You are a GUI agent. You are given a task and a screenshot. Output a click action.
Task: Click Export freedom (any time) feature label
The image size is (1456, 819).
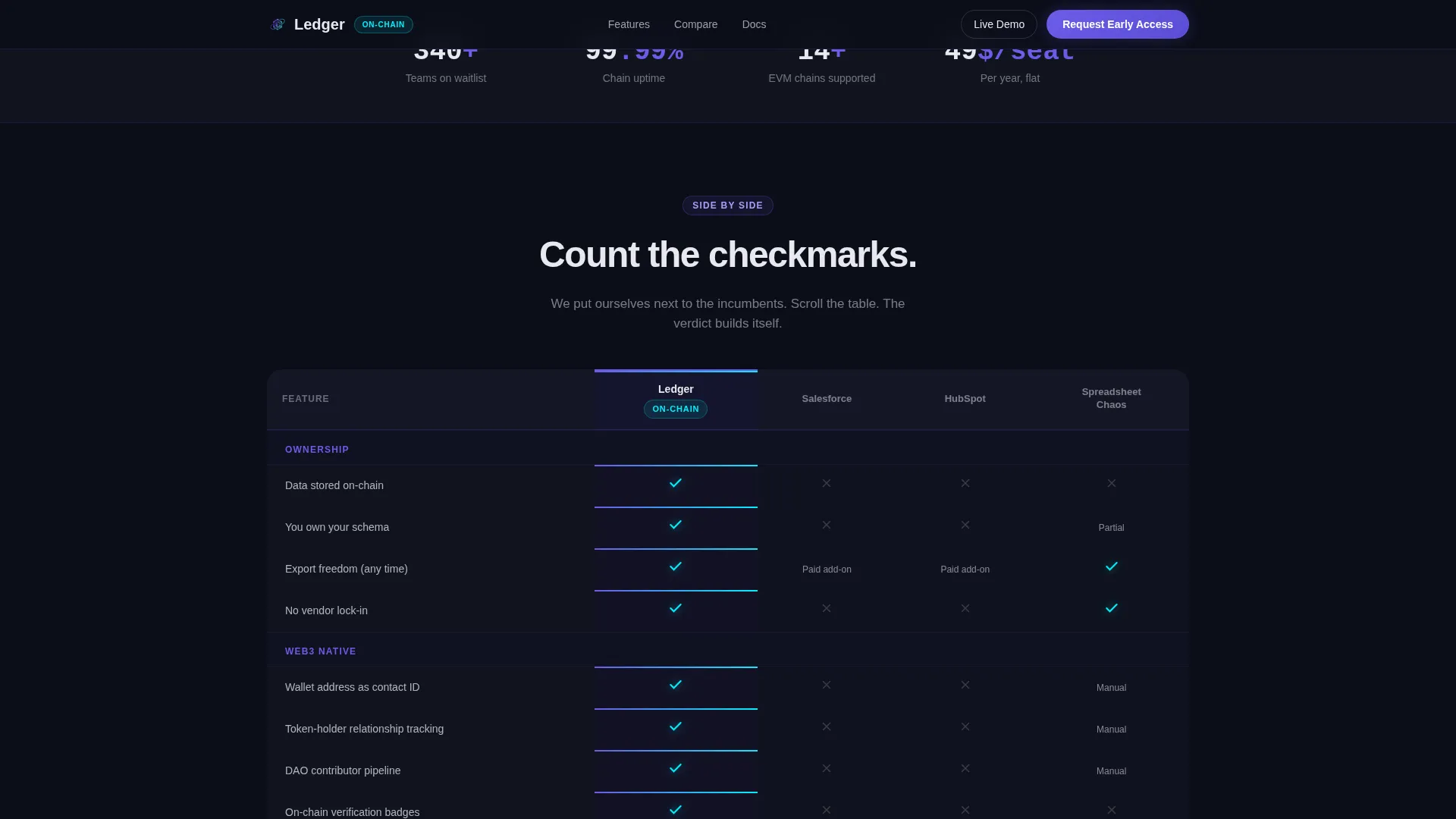347,569
